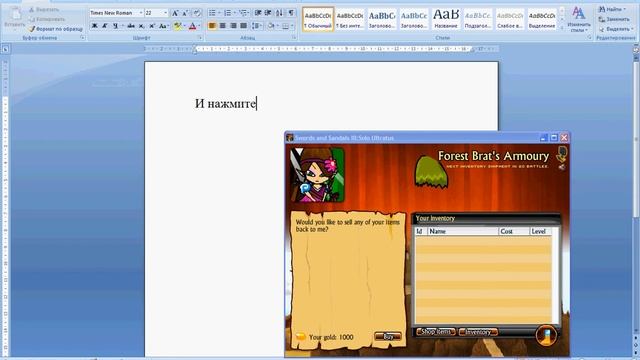Click Buy button in game window

click(x=388, y=336)
